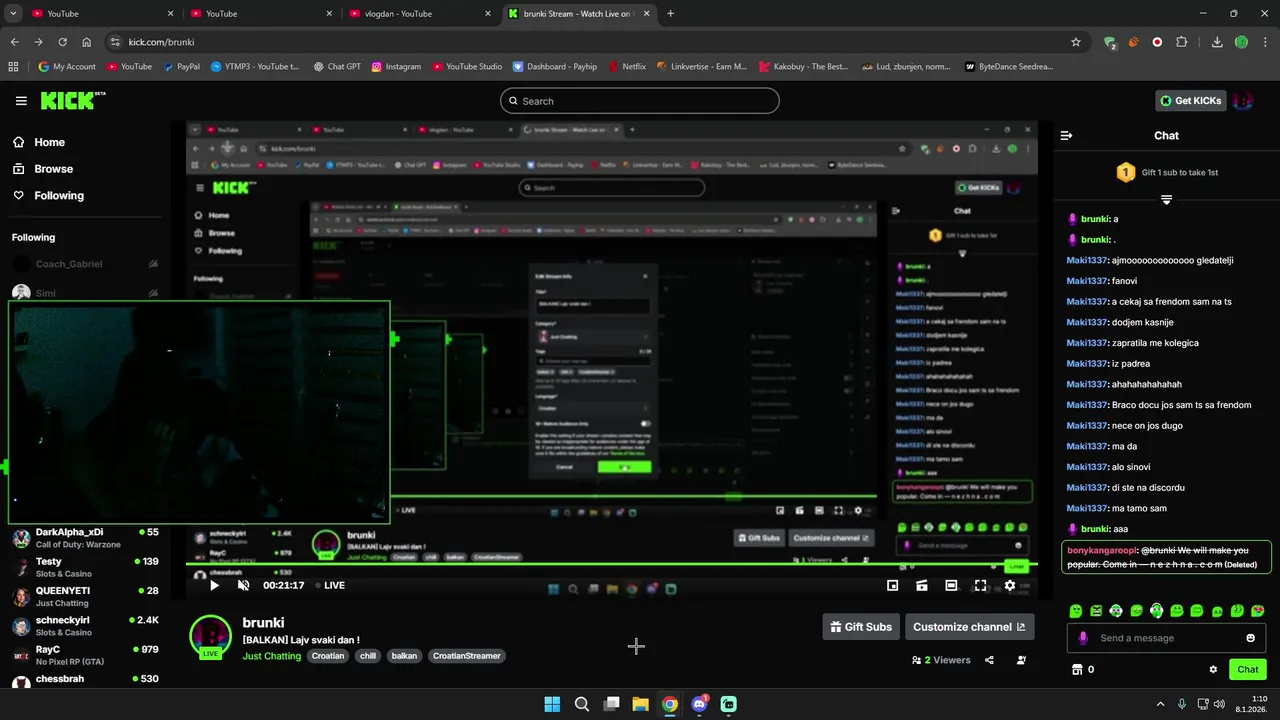The image size is (1280, 720).
Task: Open the YouTube Studio bookmark
Action: coord(467,67)
